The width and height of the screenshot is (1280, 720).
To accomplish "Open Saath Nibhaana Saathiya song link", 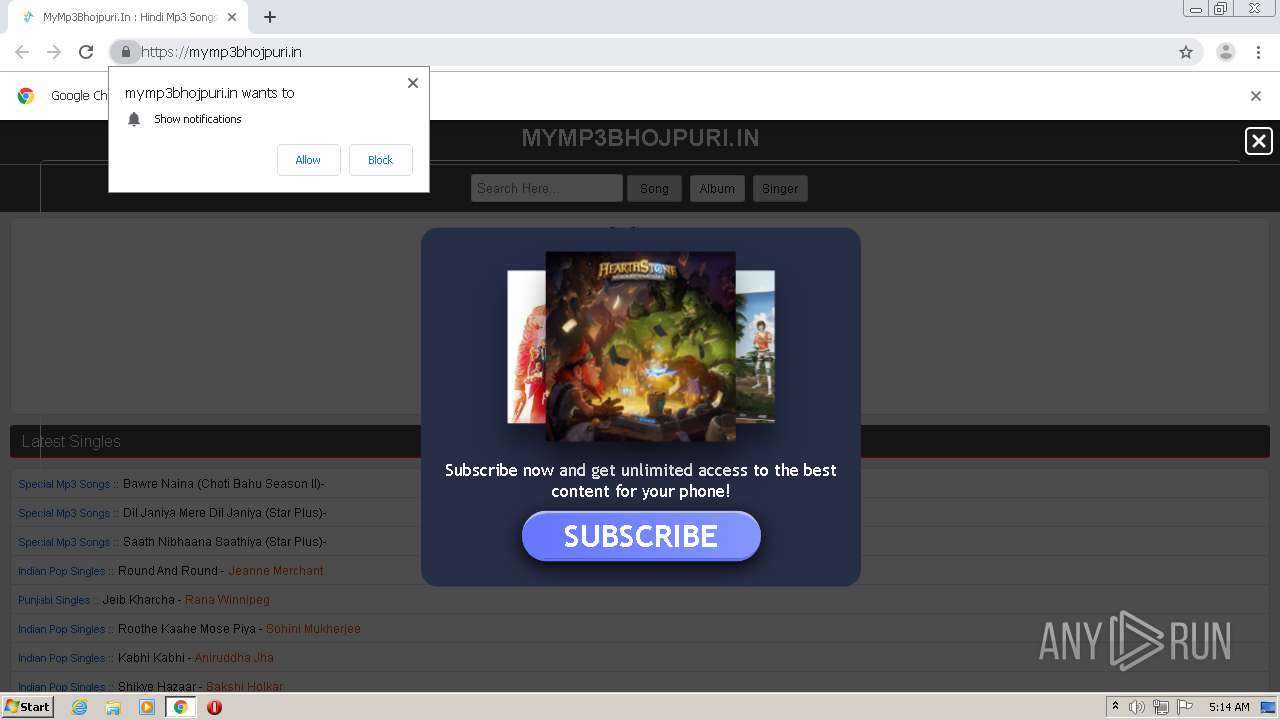I will click(x=224, y=542).
